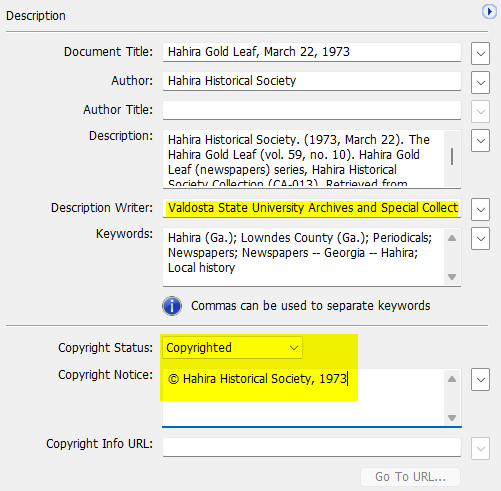Click into the Copyright Info URL field
The width and height of the screenshot is (501, 491).
[x=312, y=447]
